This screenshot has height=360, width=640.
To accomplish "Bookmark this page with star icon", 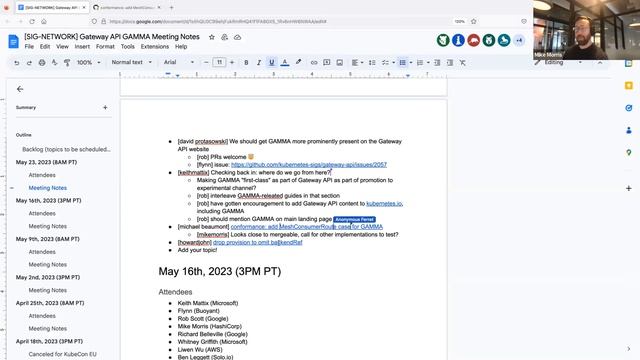I will point(473,21).
